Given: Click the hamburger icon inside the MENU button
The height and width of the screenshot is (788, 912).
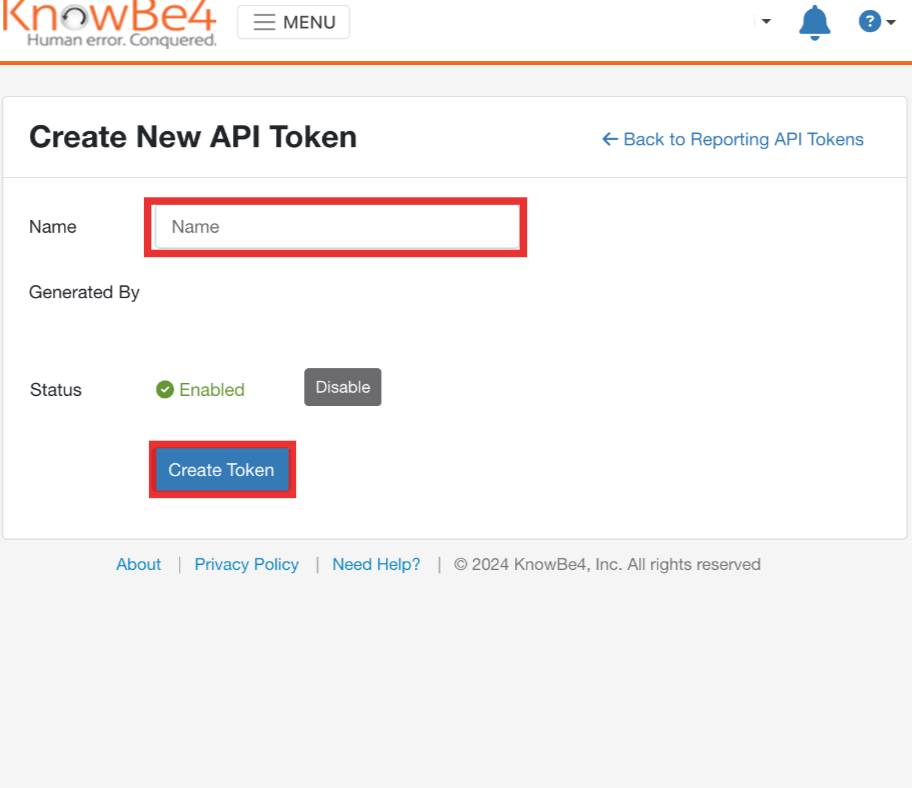Looking at the screenshot, I should [264, 22].
